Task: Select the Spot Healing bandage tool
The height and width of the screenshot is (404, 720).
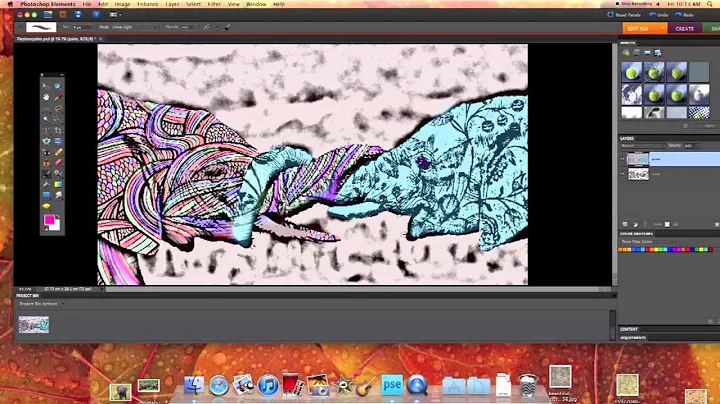Action: (x=58, y=152)
